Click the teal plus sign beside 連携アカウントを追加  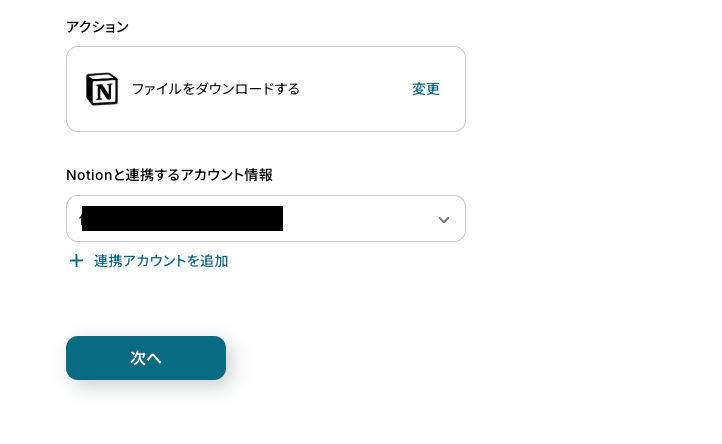(x=76, y=261)
